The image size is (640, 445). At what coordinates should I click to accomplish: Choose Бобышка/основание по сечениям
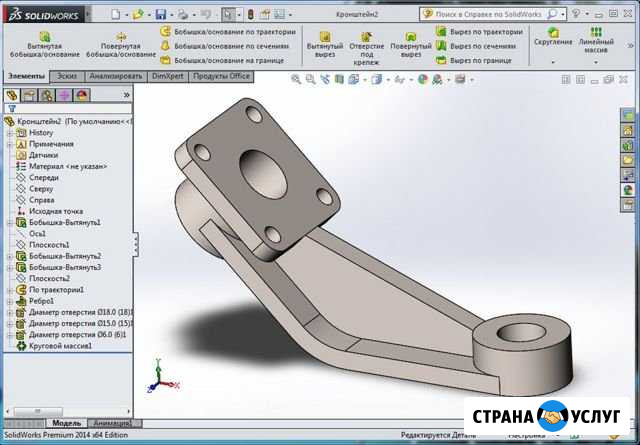(225, 46)
